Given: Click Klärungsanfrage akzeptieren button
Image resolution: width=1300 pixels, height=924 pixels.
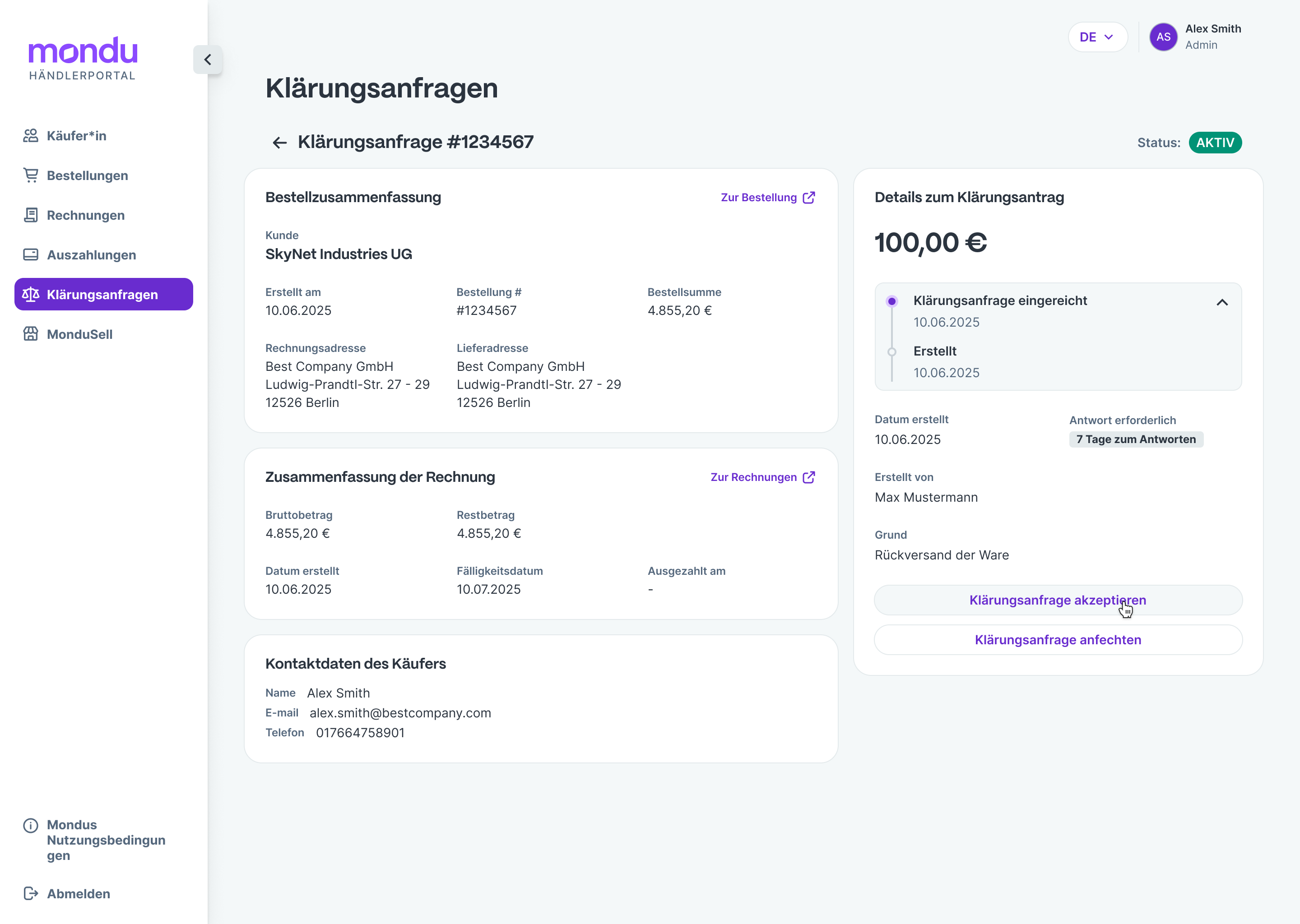Looking at the screenshot, I should point(1058,600).
